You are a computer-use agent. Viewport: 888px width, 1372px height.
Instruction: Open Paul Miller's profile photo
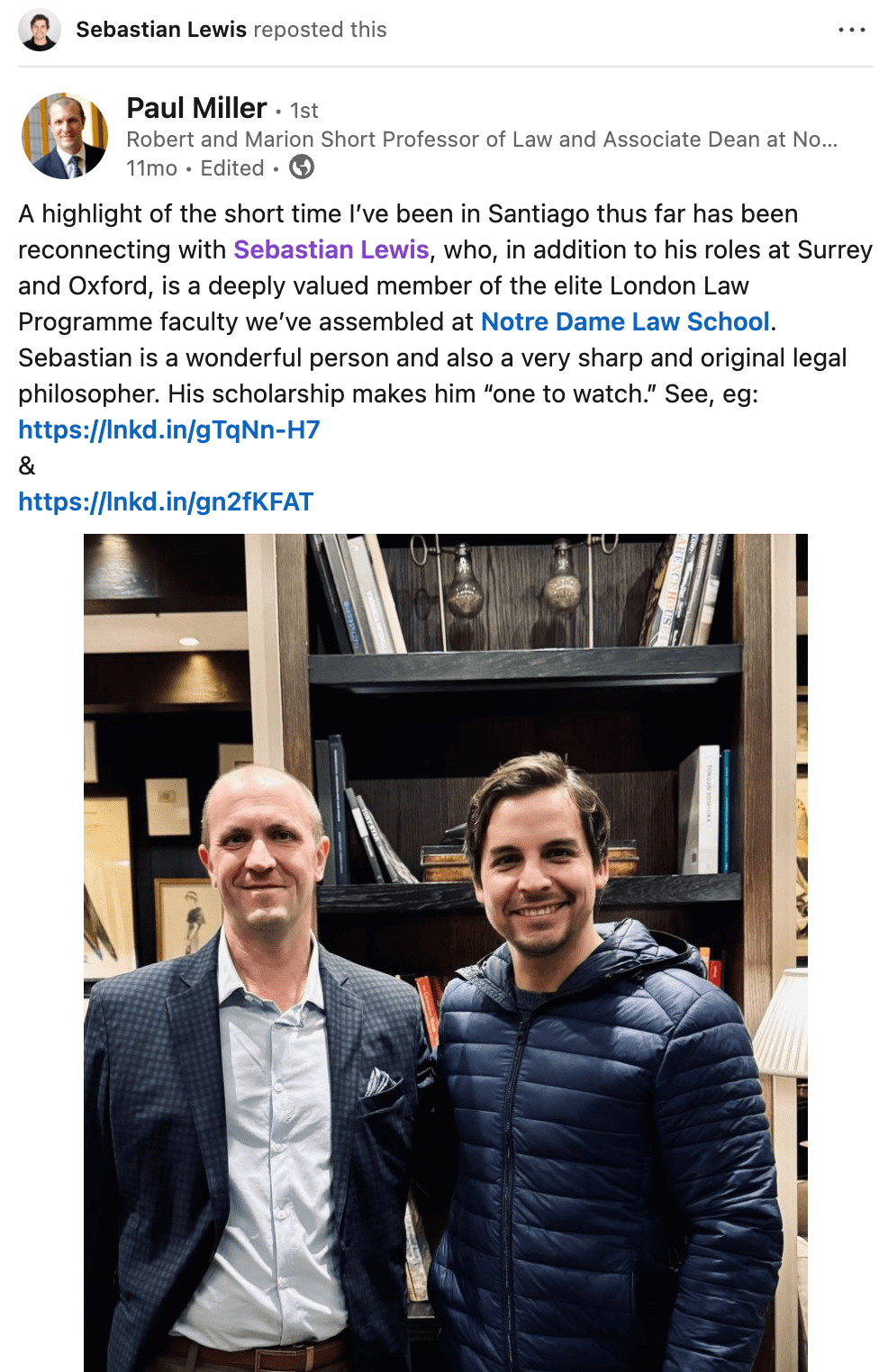click(65, 136)
